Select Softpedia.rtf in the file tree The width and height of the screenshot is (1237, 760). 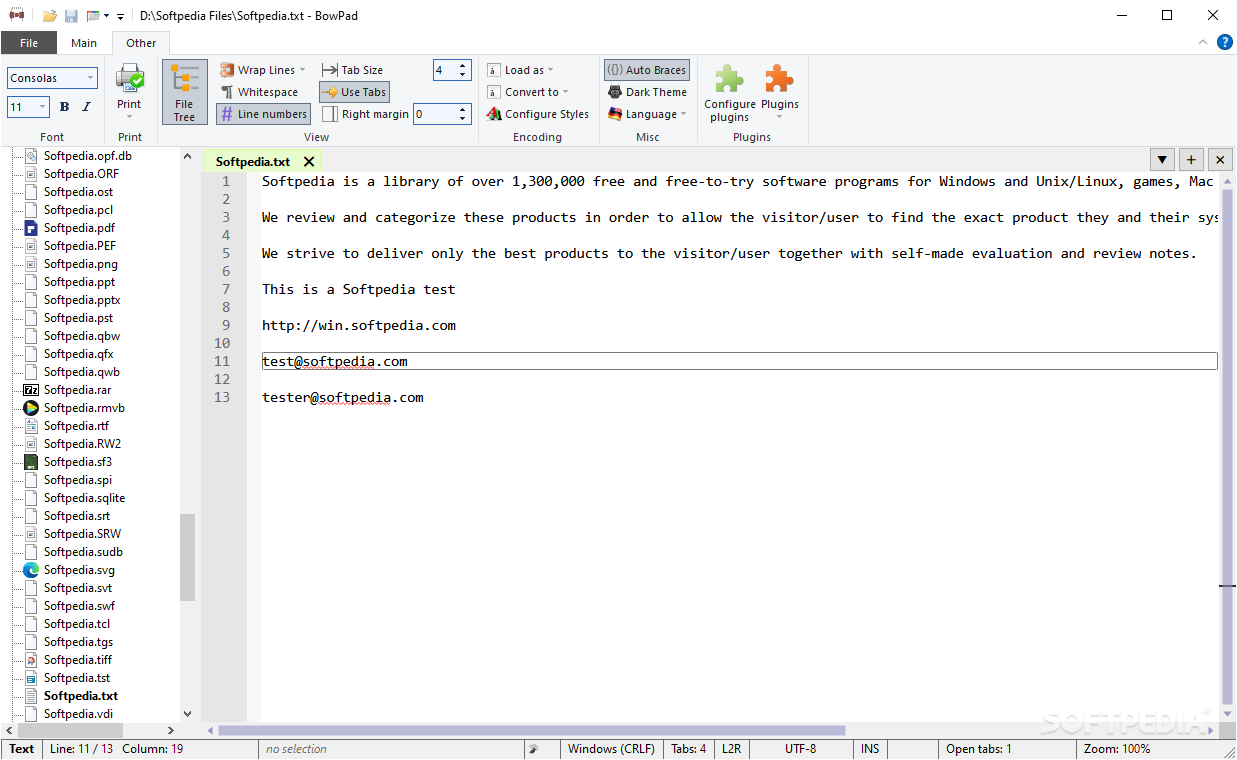coord(76,426)
